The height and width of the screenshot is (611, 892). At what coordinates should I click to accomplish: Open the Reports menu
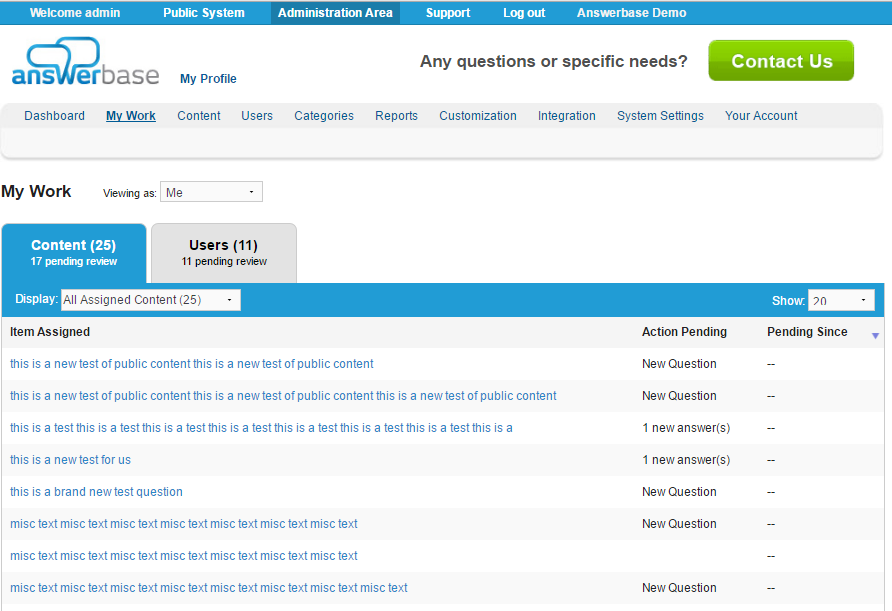[x=396, y=115]
